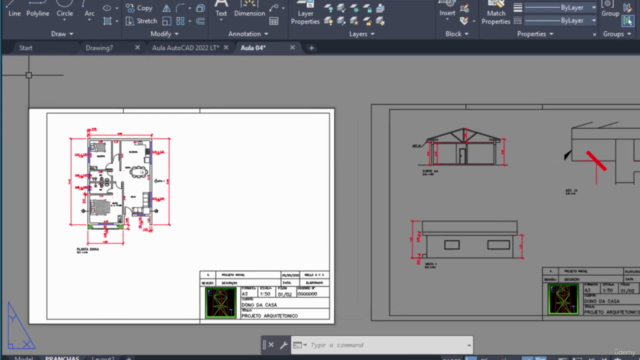Expand the Layers panel dropdown
Screen dimensions: 640x360
362,34
